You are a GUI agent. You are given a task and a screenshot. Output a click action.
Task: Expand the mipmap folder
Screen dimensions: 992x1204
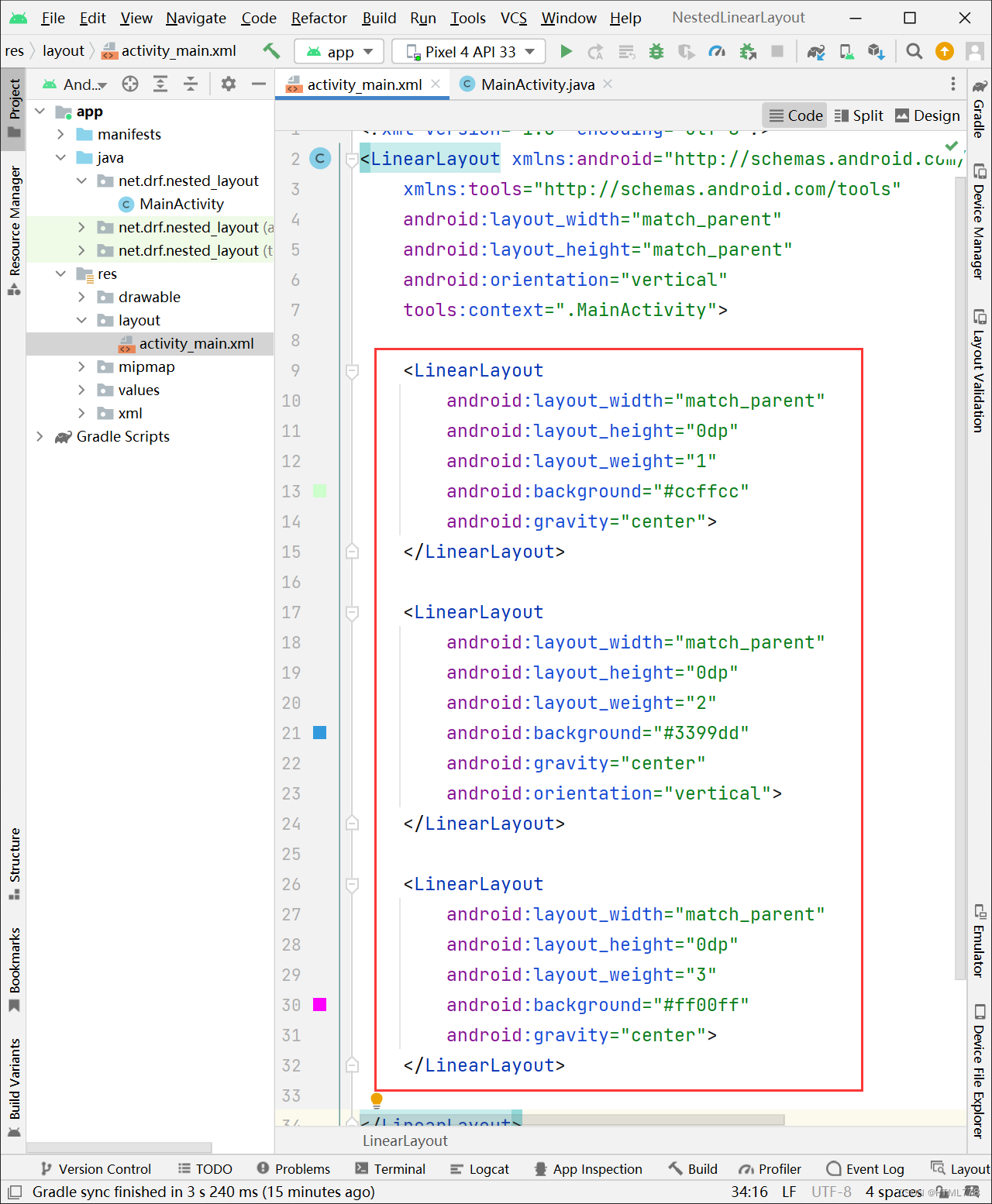(x=81, y=367)
